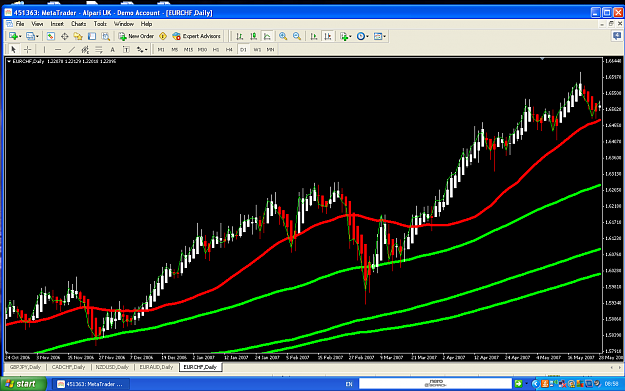Switch to Line Chart display
This screenshot has width=625, height=391.
[267, 36]
